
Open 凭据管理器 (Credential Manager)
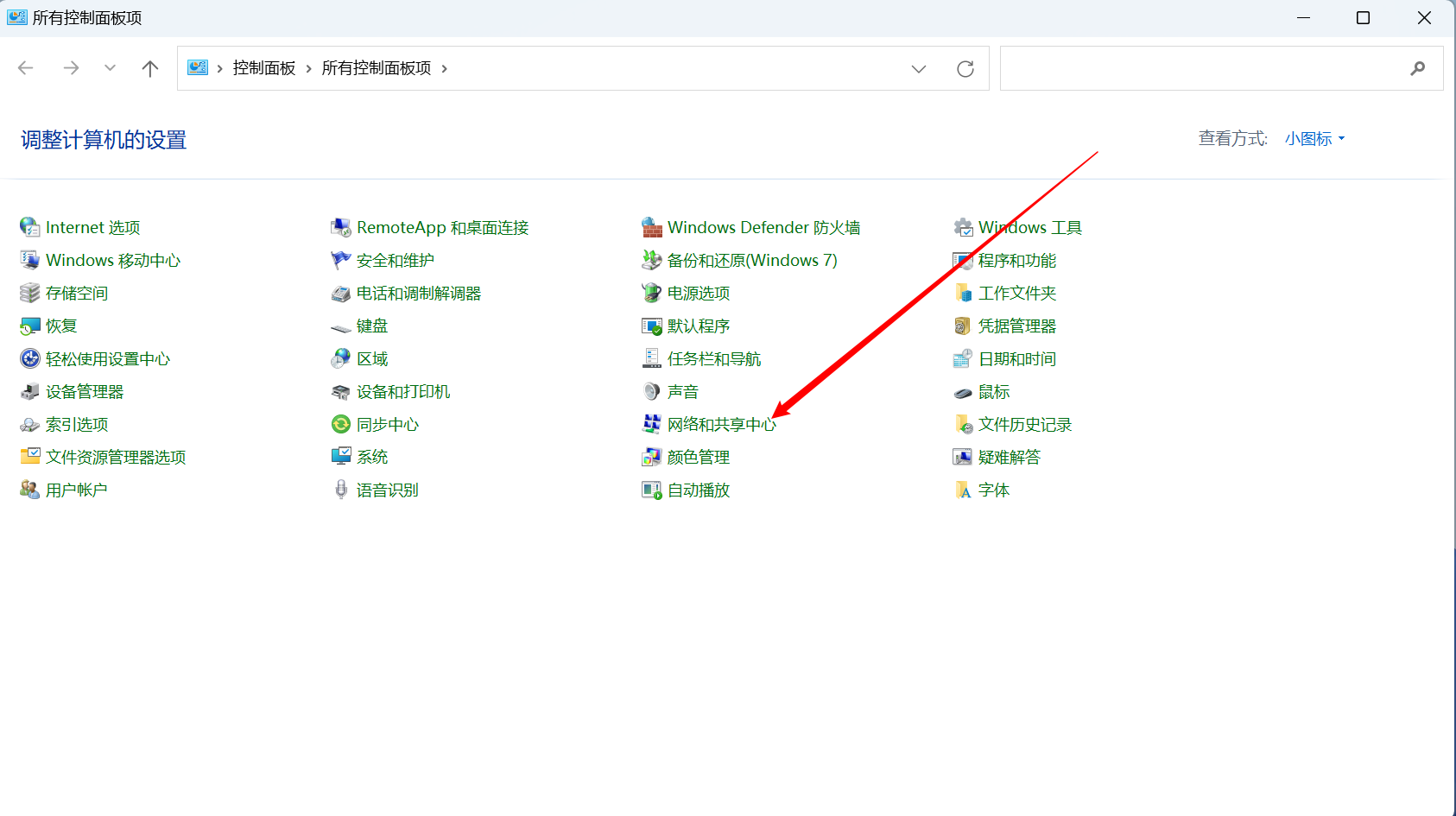click(x=1017, y=326)
